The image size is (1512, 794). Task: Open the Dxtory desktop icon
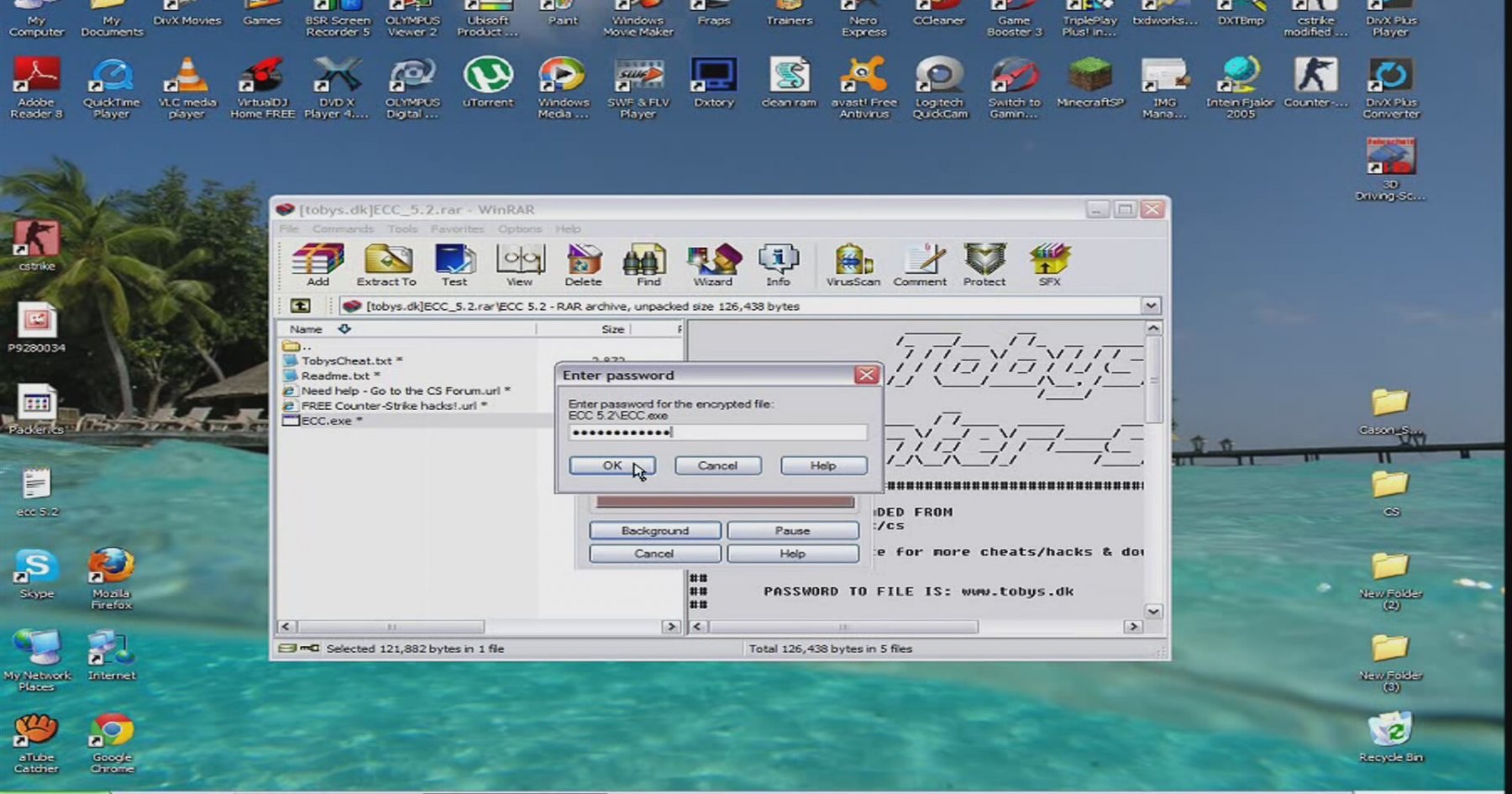point(714,82)
